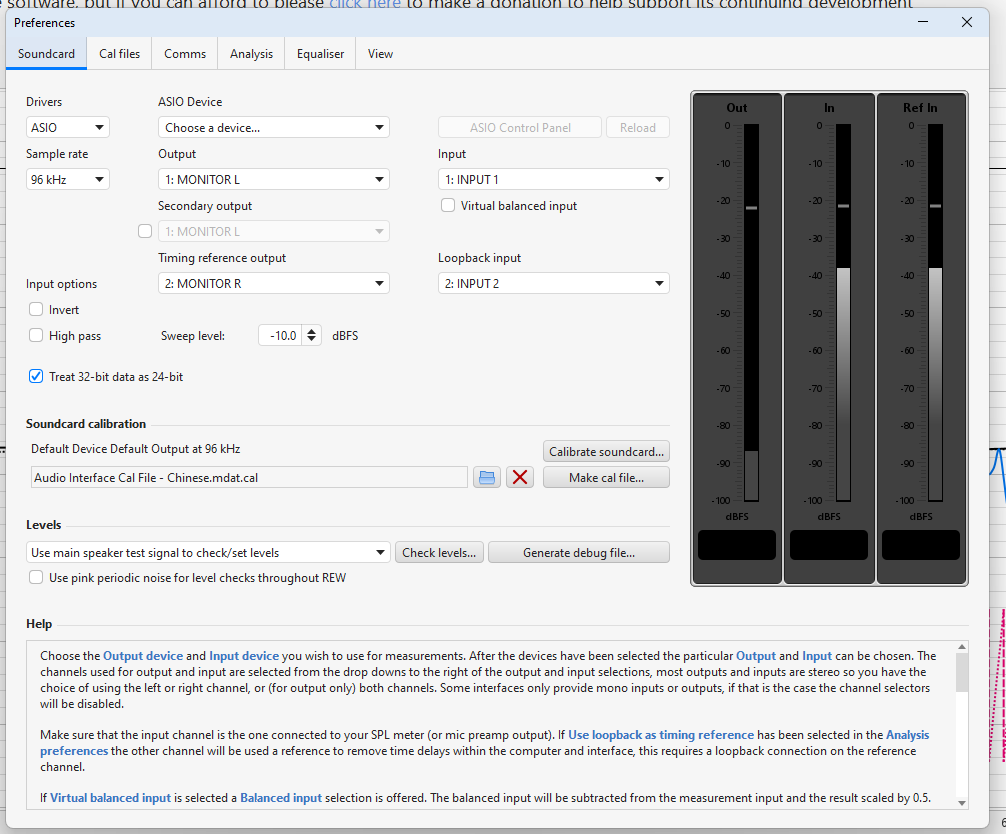This screenshot has height=834, width=1006.
Task: Open Balanced input help link
Action: tap(281, 797)
